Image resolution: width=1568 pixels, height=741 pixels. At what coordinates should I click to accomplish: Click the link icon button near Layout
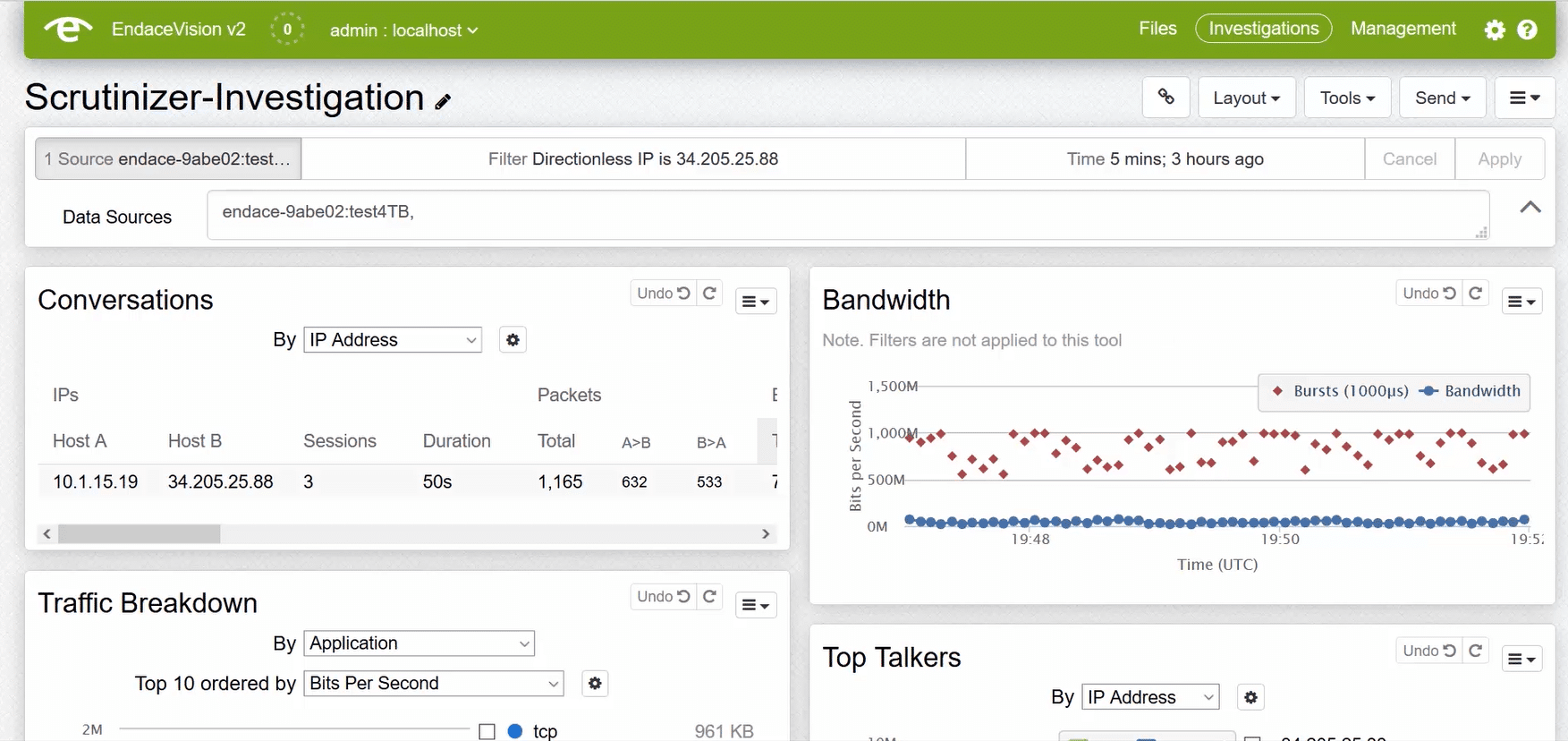click(1166, 97)
